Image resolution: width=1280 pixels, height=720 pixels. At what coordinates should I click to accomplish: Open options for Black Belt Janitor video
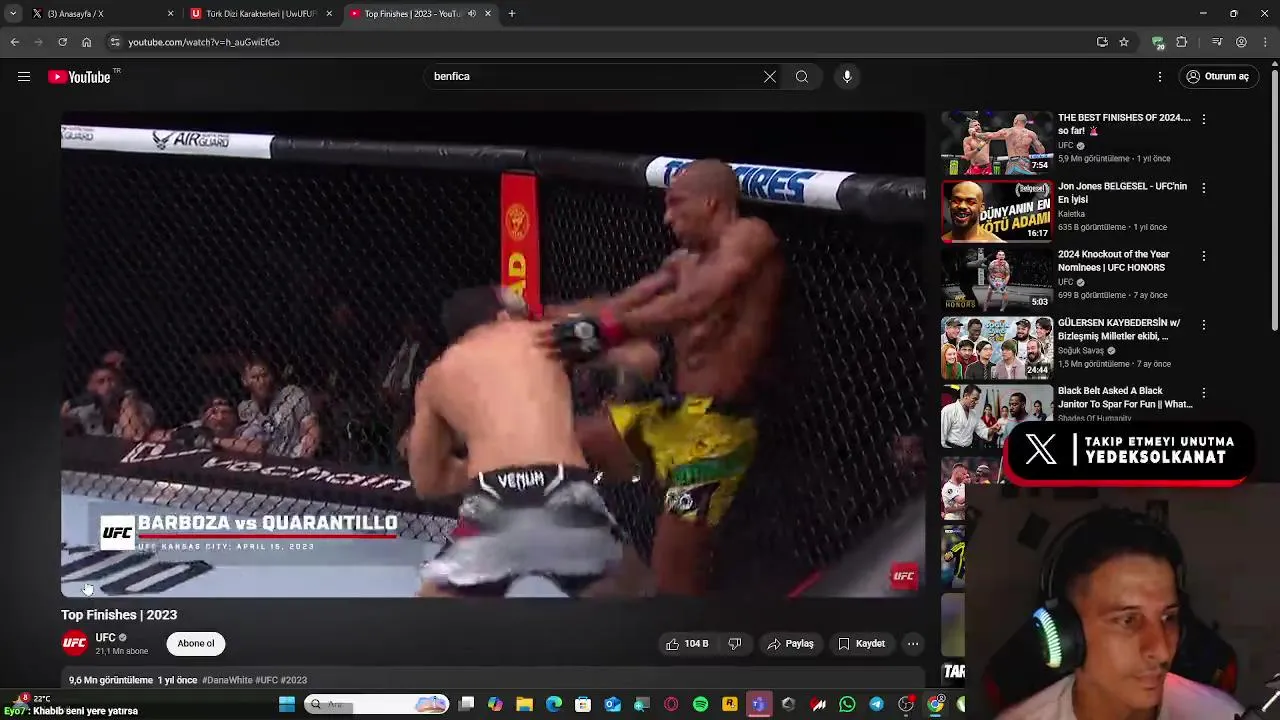point(1204,393)
